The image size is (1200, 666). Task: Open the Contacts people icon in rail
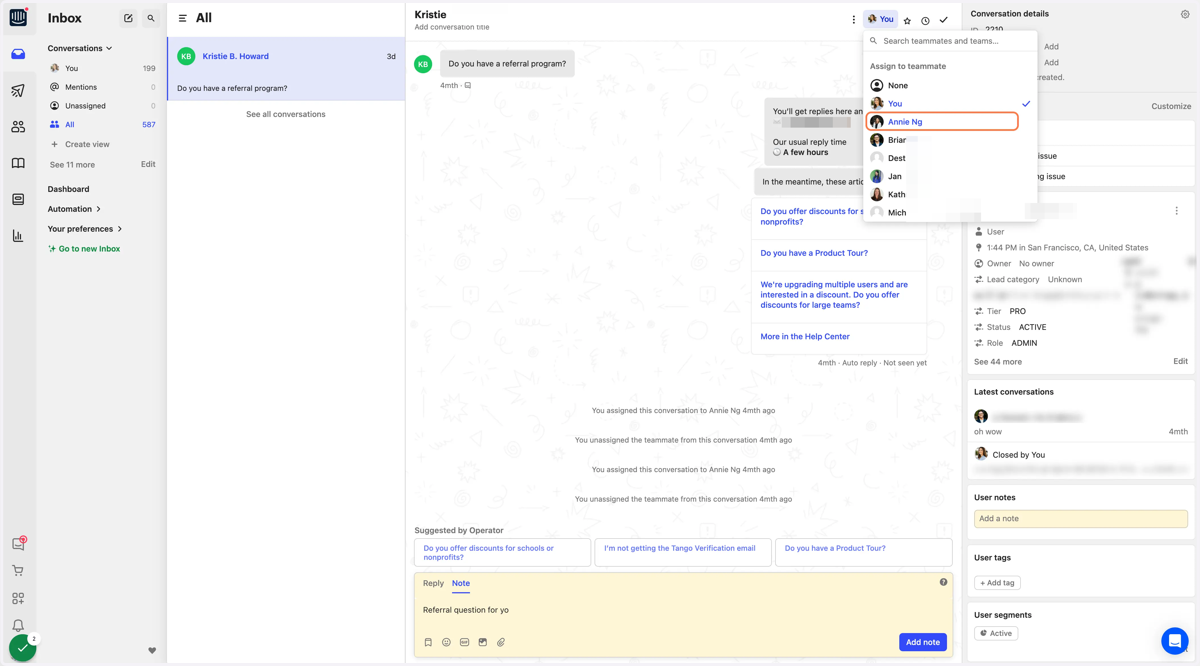(18, 127)
